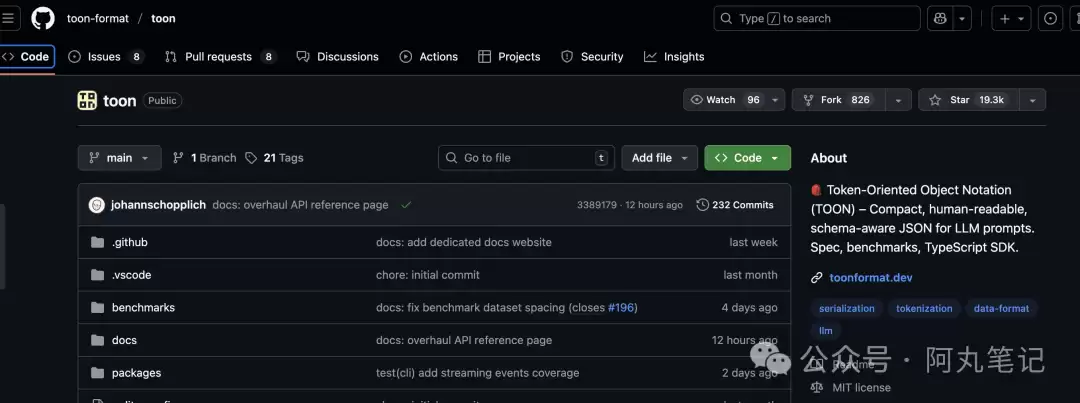Star the toon repository

click(x=968, y=100)
